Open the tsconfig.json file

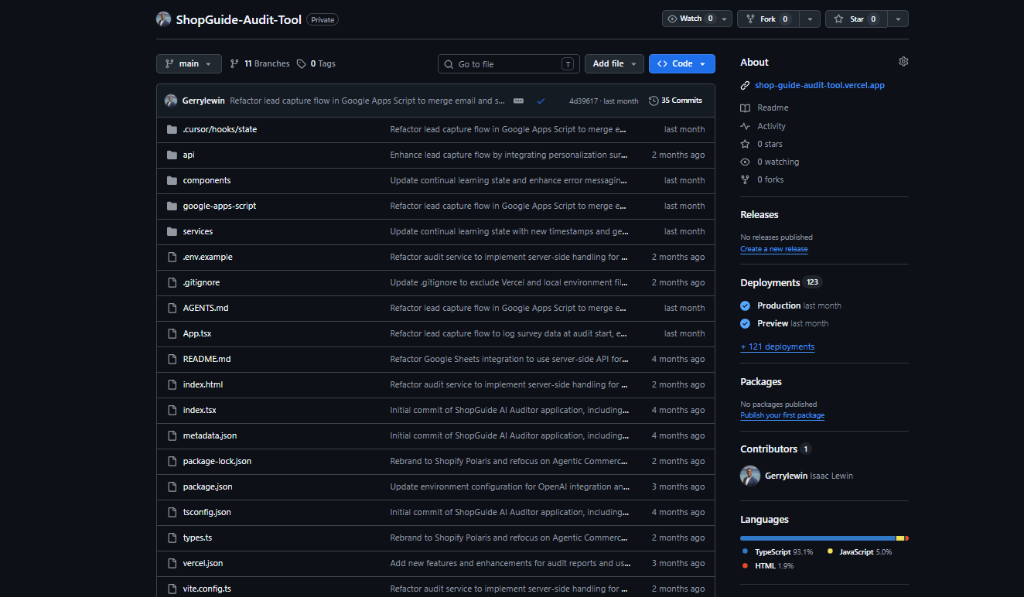(206, 512)
